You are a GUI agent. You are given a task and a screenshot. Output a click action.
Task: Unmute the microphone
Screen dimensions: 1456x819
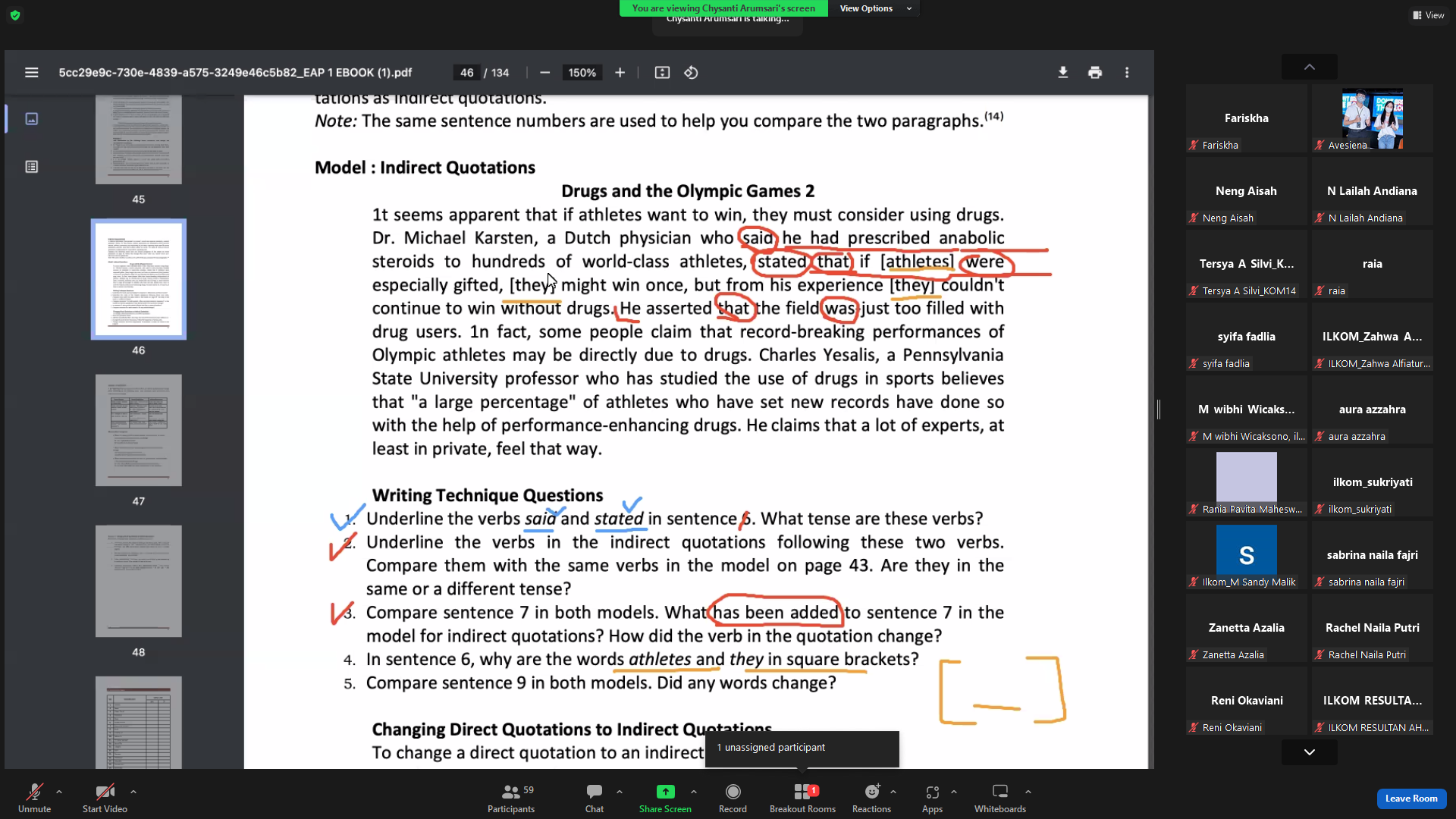34,799
